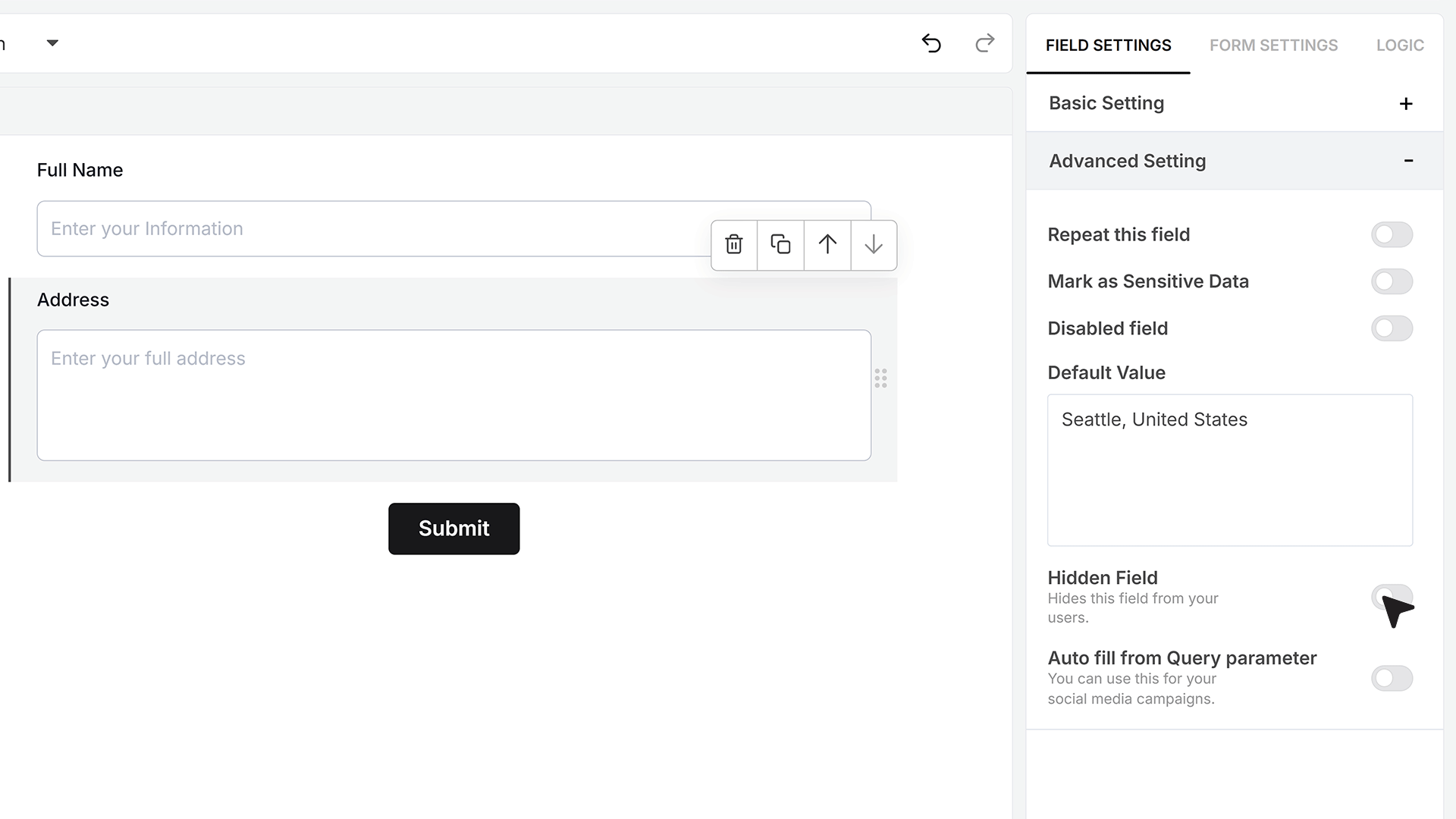The height and width of the screenshot is (819, 1456).
Task: Redo the last change
Action: click(984, 43)
